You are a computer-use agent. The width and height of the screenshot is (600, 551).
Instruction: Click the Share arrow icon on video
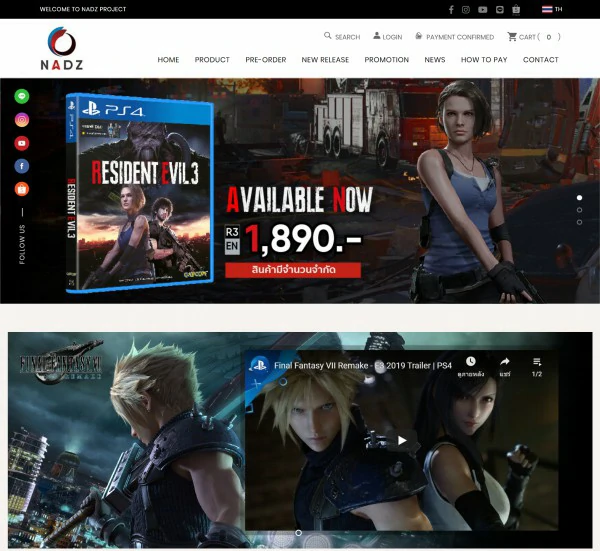click(x=505, y=361)
